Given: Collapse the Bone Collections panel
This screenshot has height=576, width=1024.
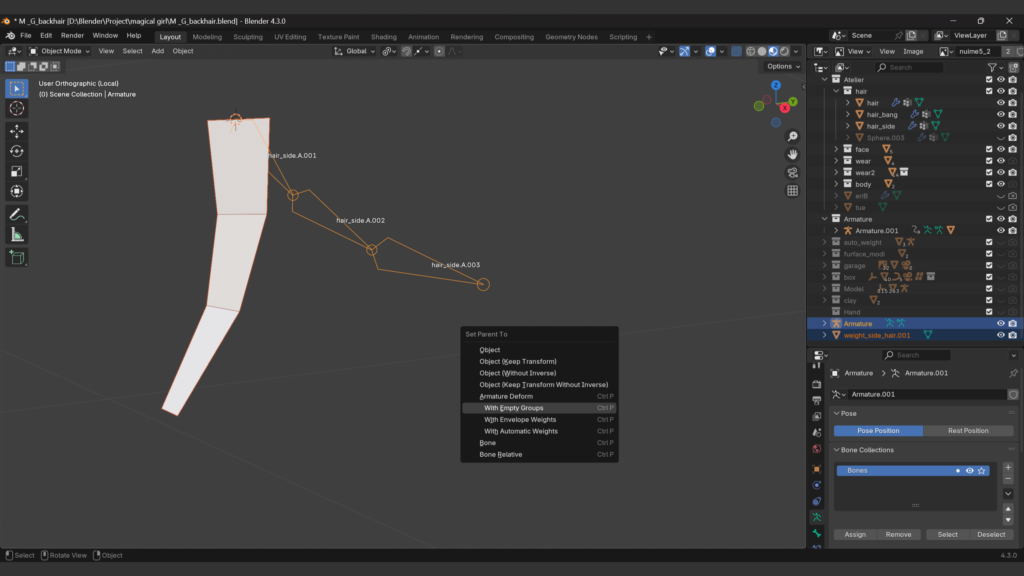Looking at the screenshot, I should (837, 450).
